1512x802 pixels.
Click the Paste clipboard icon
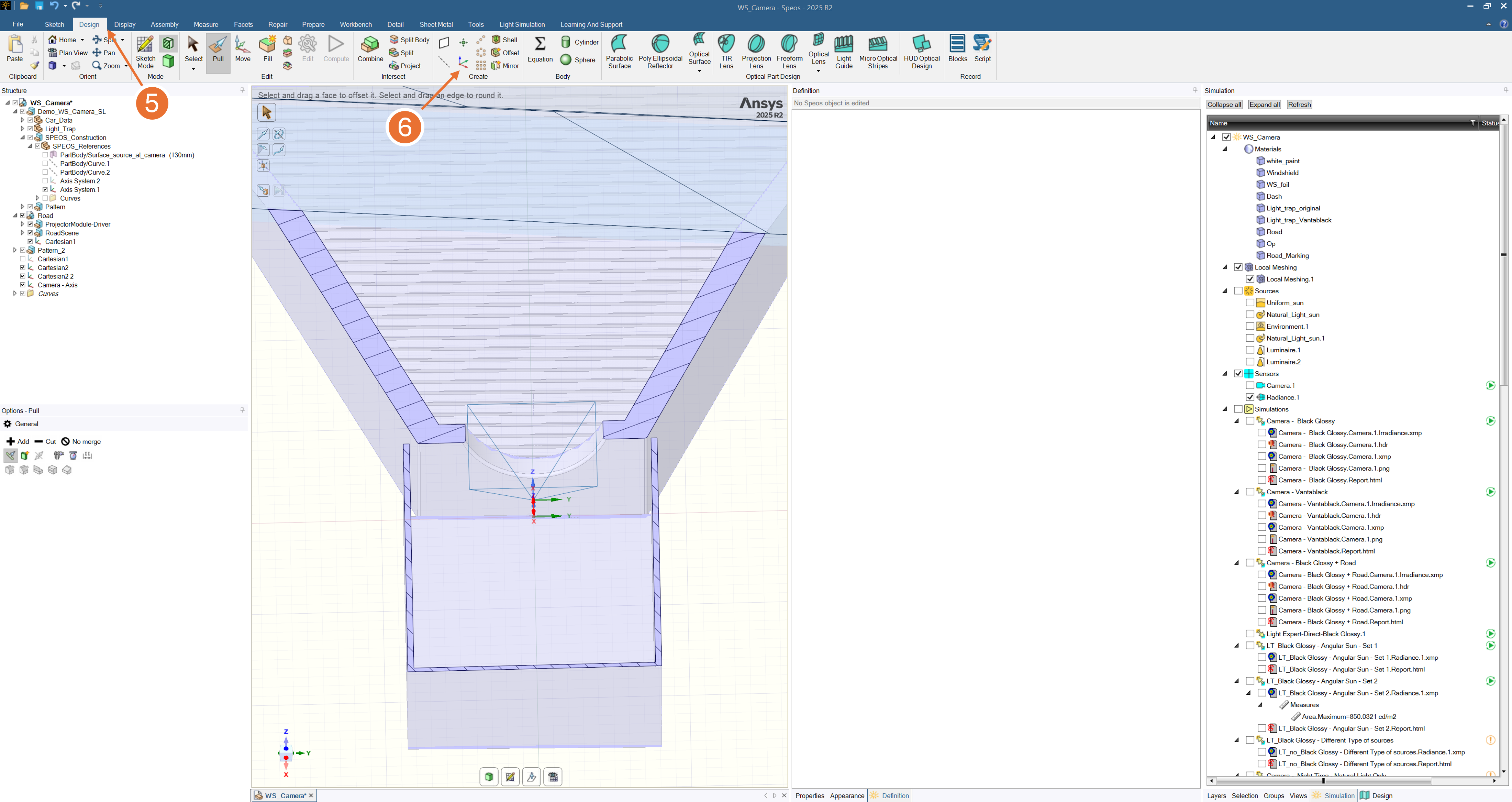pyautogui.click(x=15, y=49)
